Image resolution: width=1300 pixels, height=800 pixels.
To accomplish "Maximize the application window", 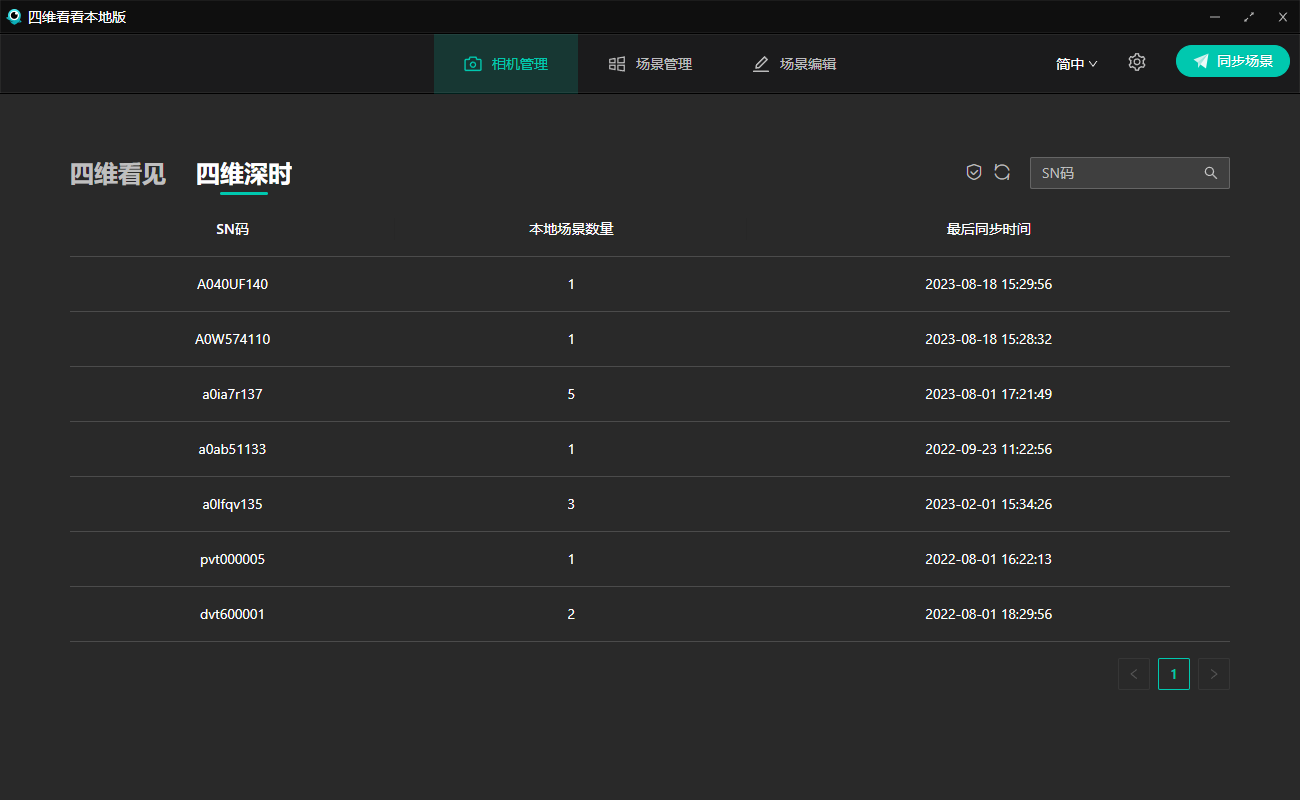I will (1249, 17).
